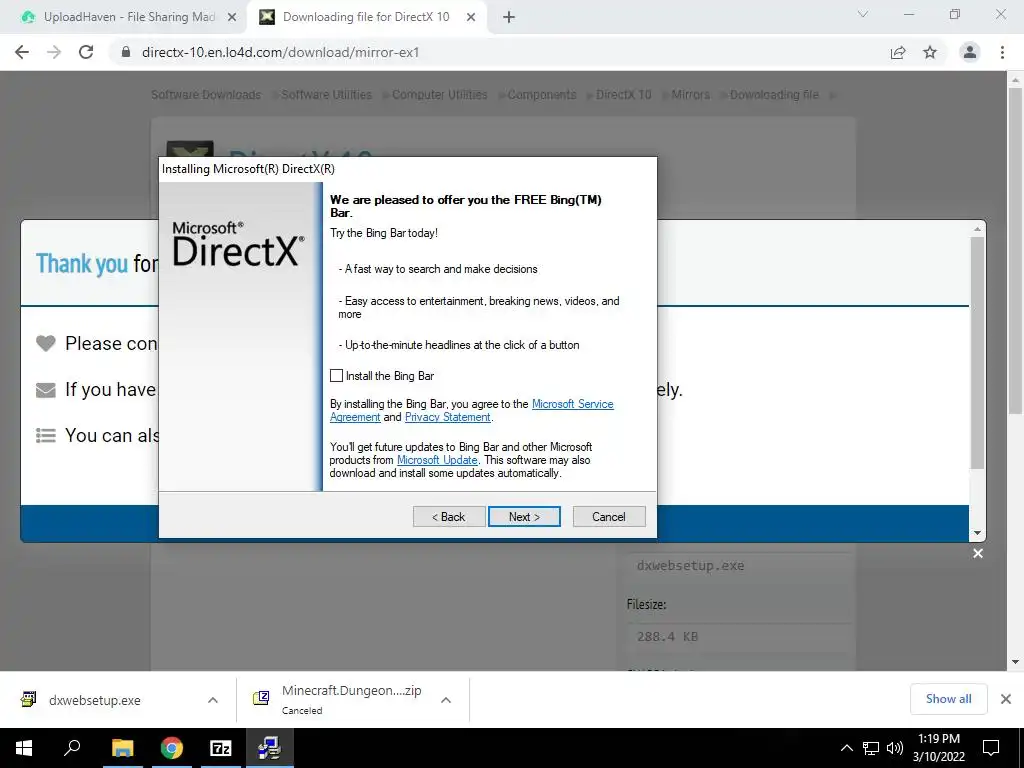This screenshot has height=768, width=1024.
Task: Click the dxwebsetup.exe filename text on page
Action: click(x=690, y=566)
